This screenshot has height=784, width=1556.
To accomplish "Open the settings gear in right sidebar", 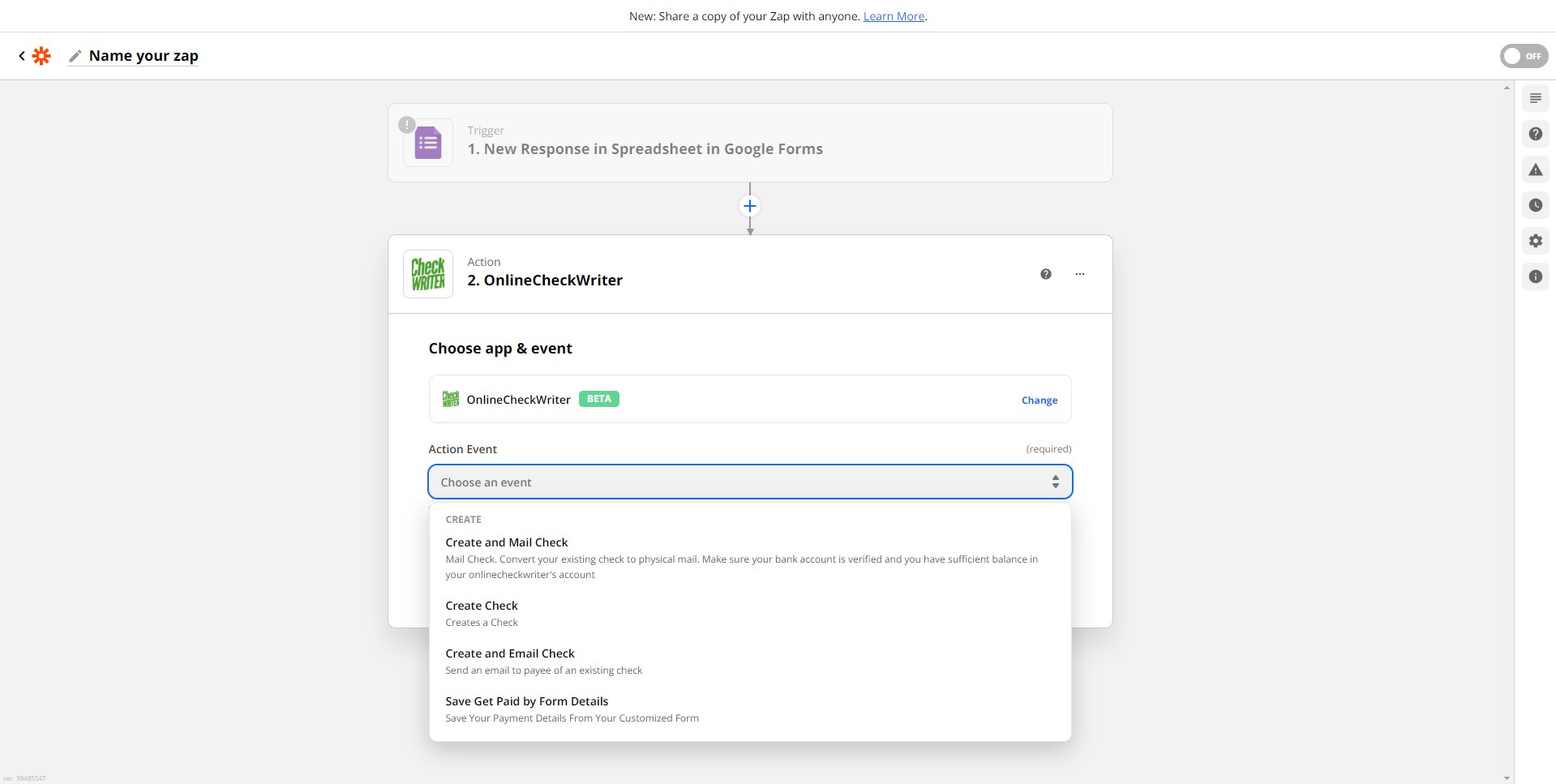I will pos(1535,242).
